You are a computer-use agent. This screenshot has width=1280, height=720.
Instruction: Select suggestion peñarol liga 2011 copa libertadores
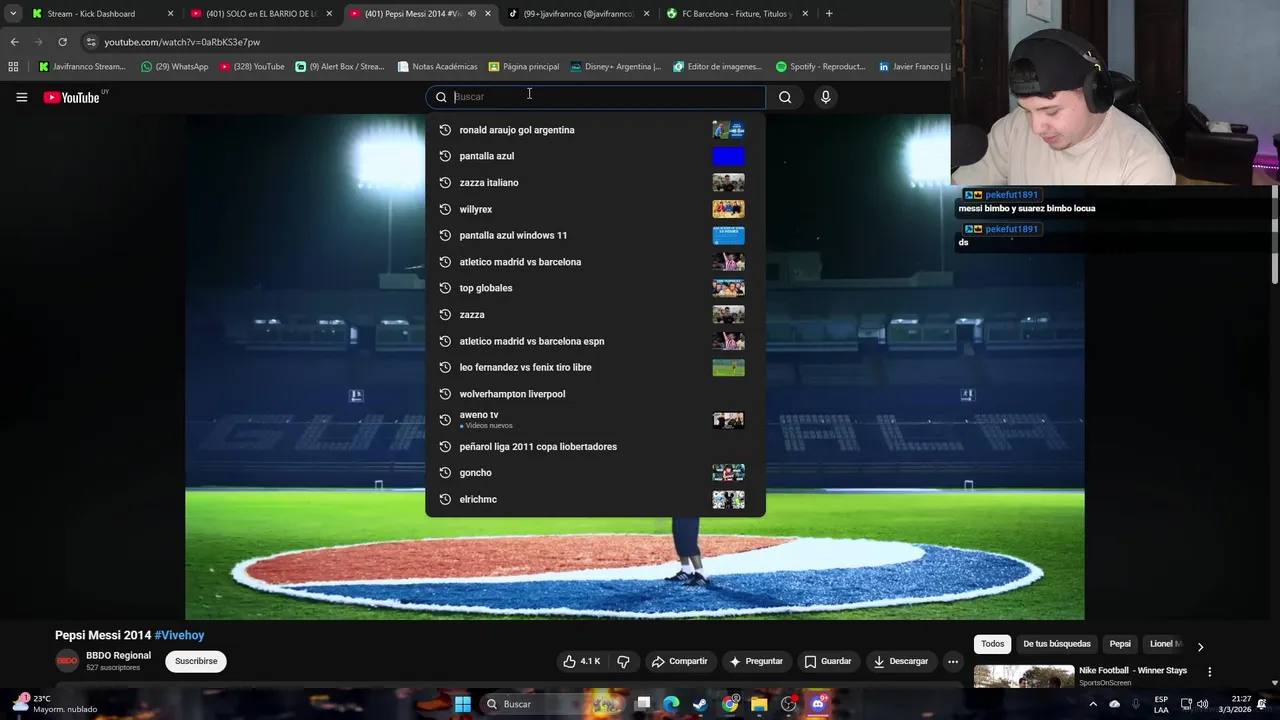(595, 447)
